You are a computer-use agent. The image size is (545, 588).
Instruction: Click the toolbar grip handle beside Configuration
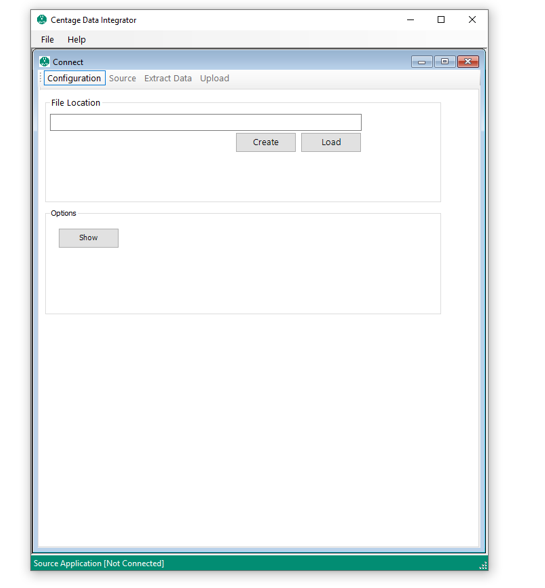[x=41, y=78]
